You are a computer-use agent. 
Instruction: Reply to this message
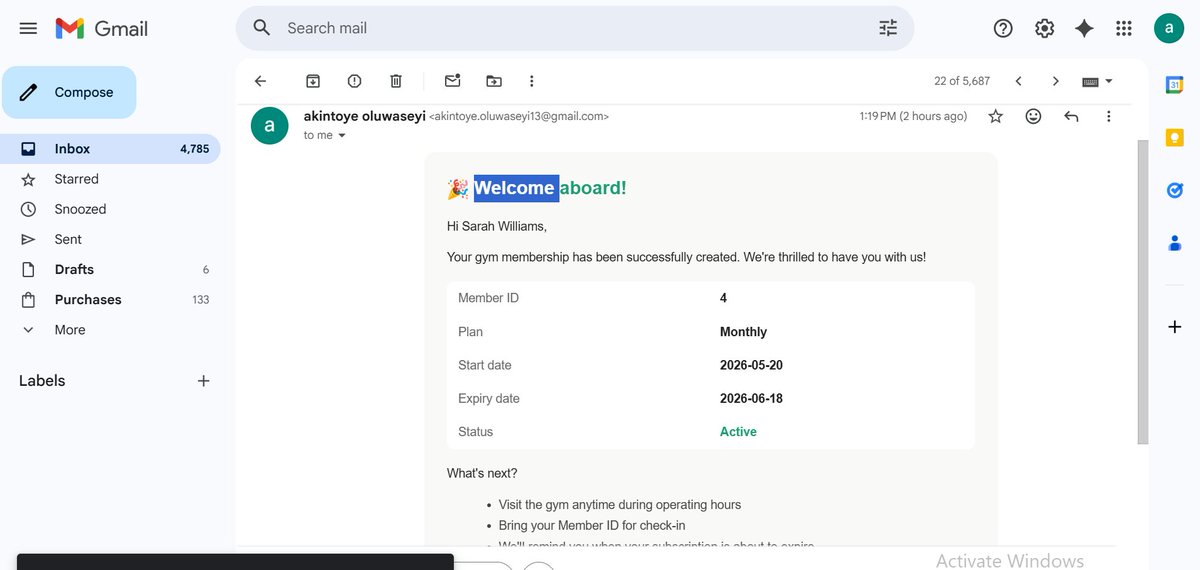point(1071,117)
